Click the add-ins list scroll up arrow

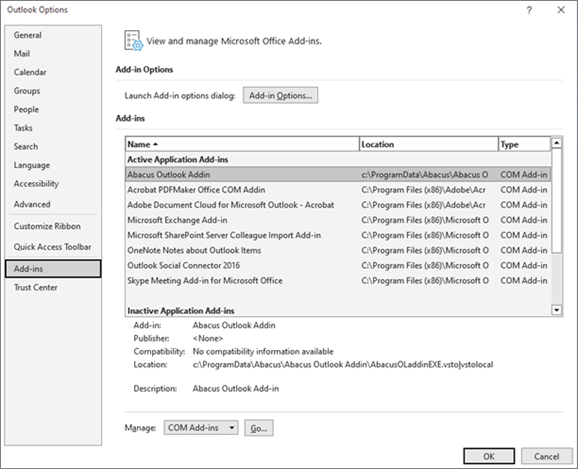[557, 143]
